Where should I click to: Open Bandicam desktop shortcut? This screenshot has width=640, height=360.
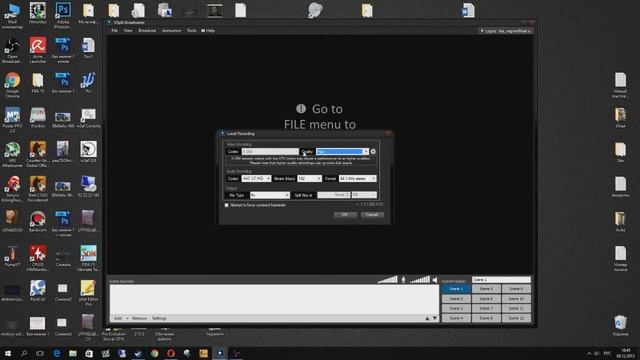tap(38, 222)
